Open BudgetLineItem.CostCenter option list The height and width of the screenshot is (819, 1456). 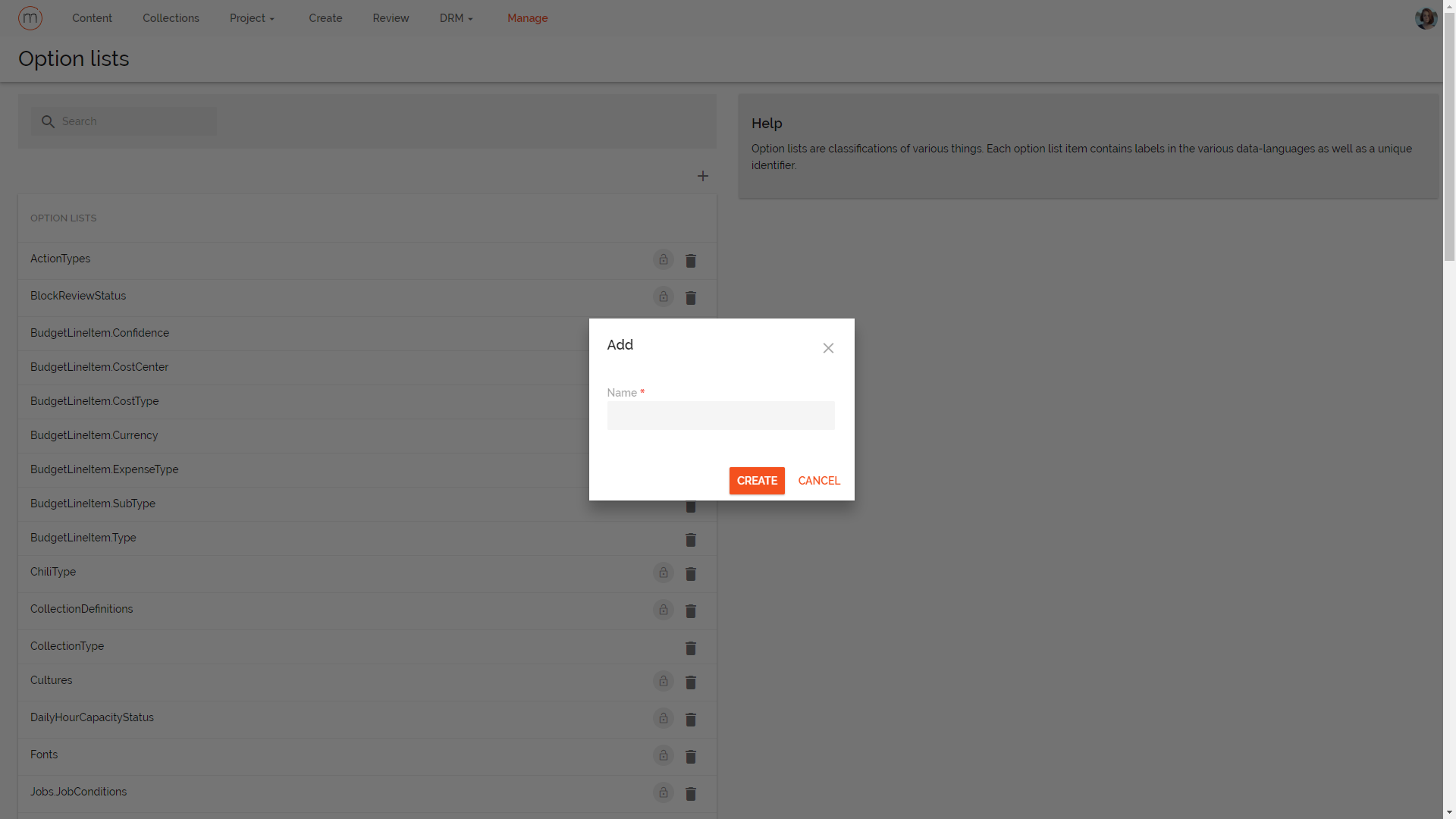(99, 367)
